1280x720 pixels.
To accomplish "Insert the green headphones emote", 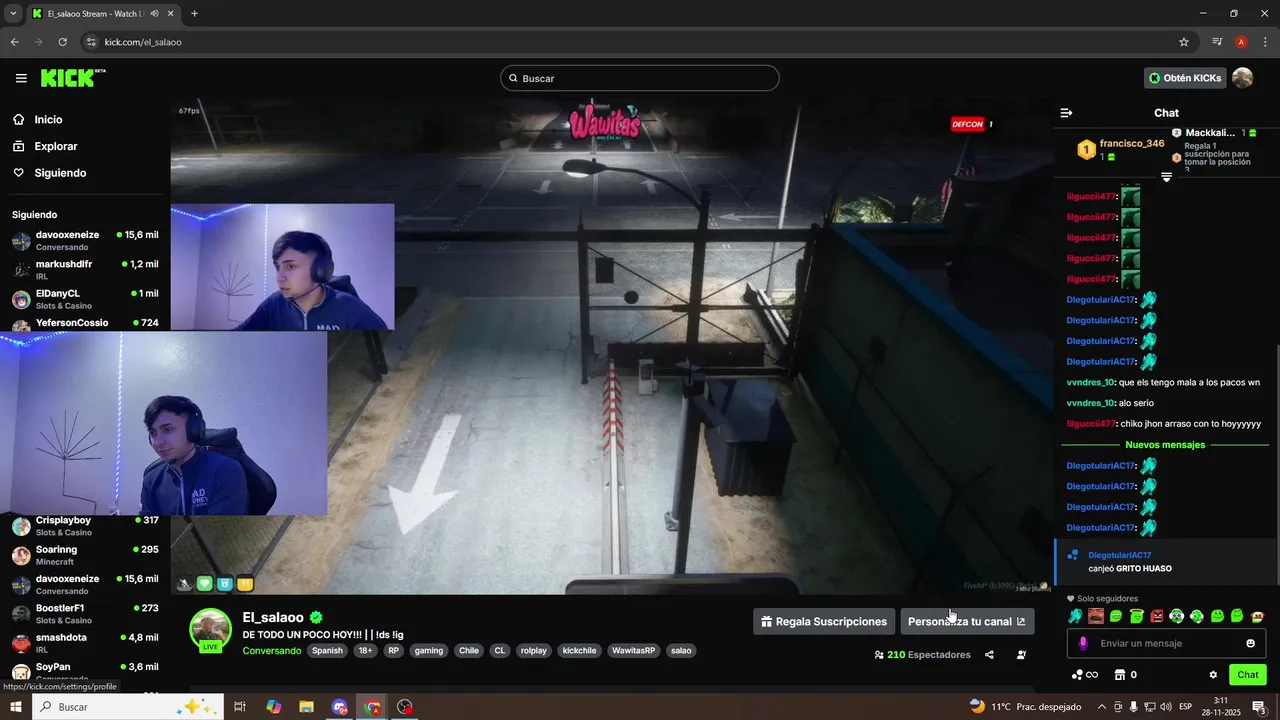I will (x=1197, y=616).
